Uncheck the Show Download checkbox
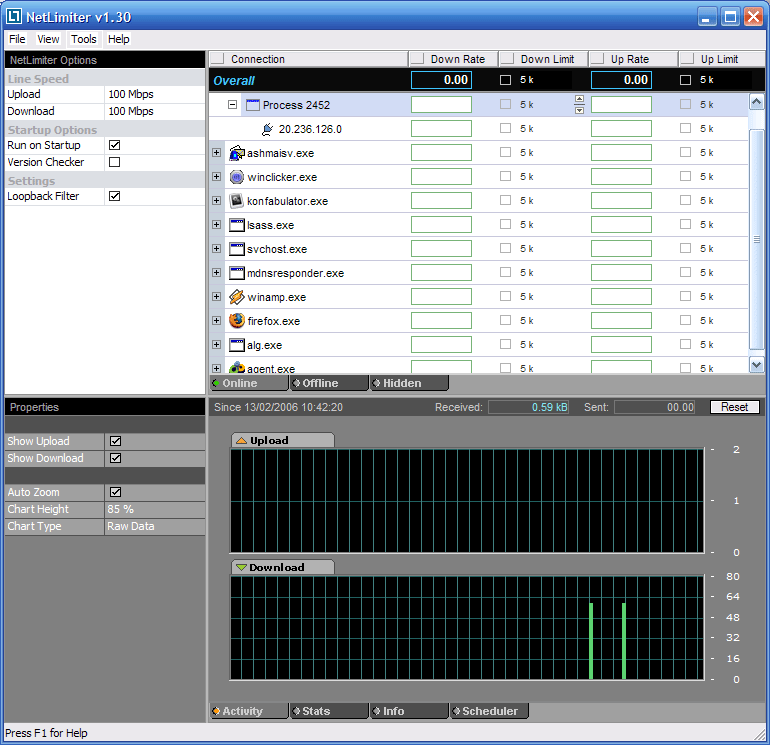This screenshot has width=770, height=745. point(115,458)
